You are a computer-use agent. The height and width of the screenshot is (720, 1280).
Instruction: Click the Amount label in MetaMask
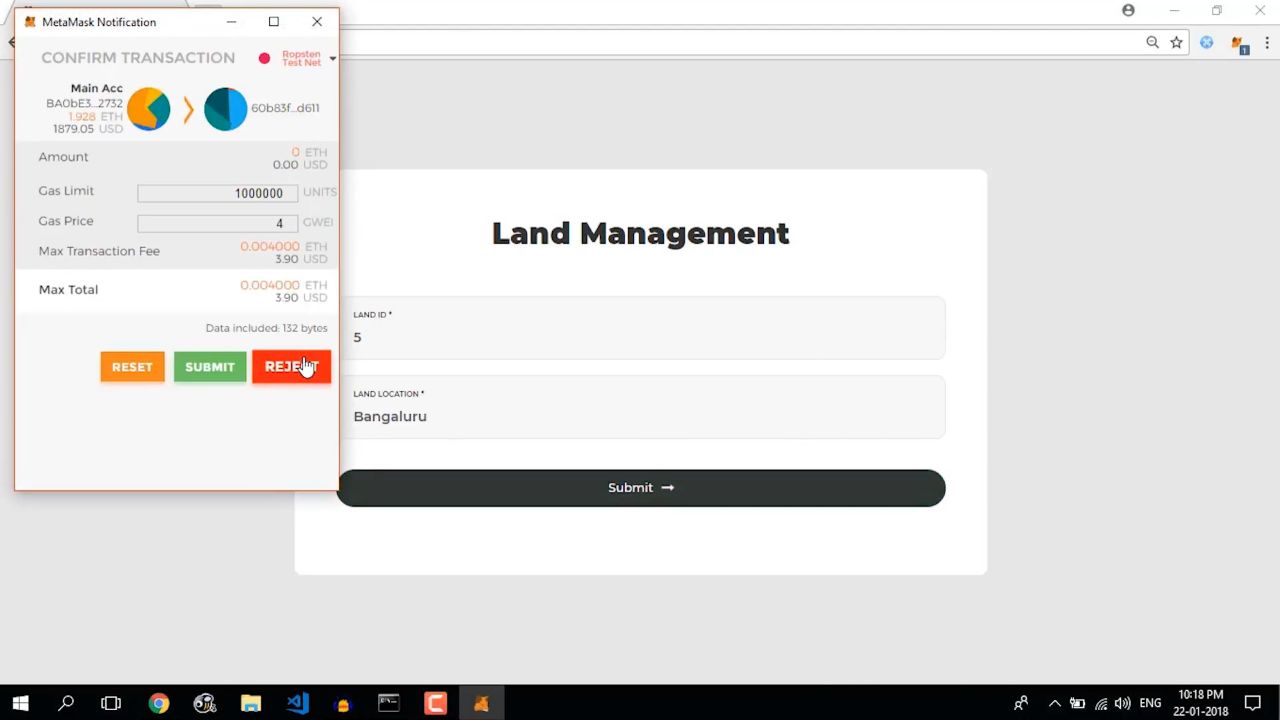coord(63,157)
